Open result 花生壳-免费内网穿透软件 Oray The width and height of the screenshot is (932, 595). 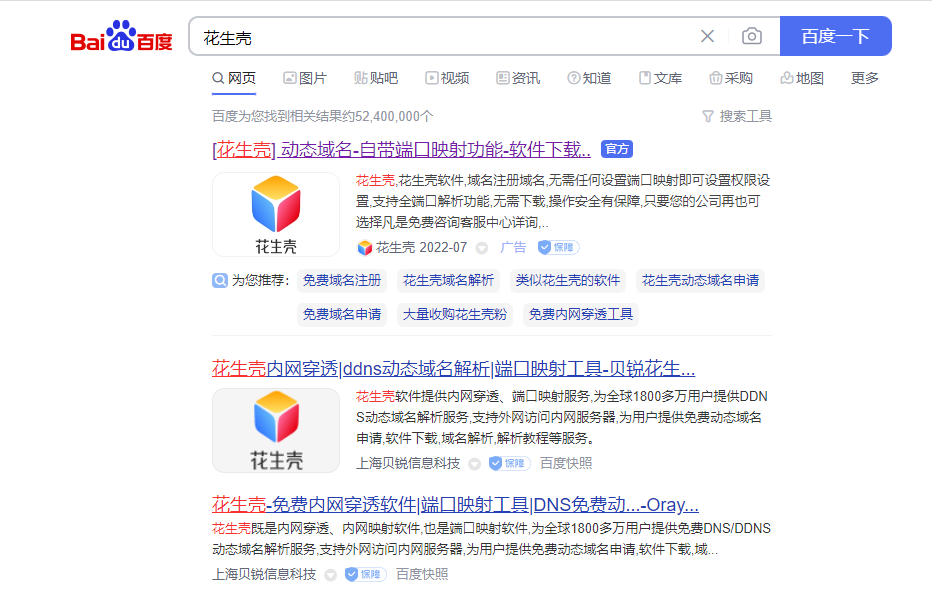[455, 505]
